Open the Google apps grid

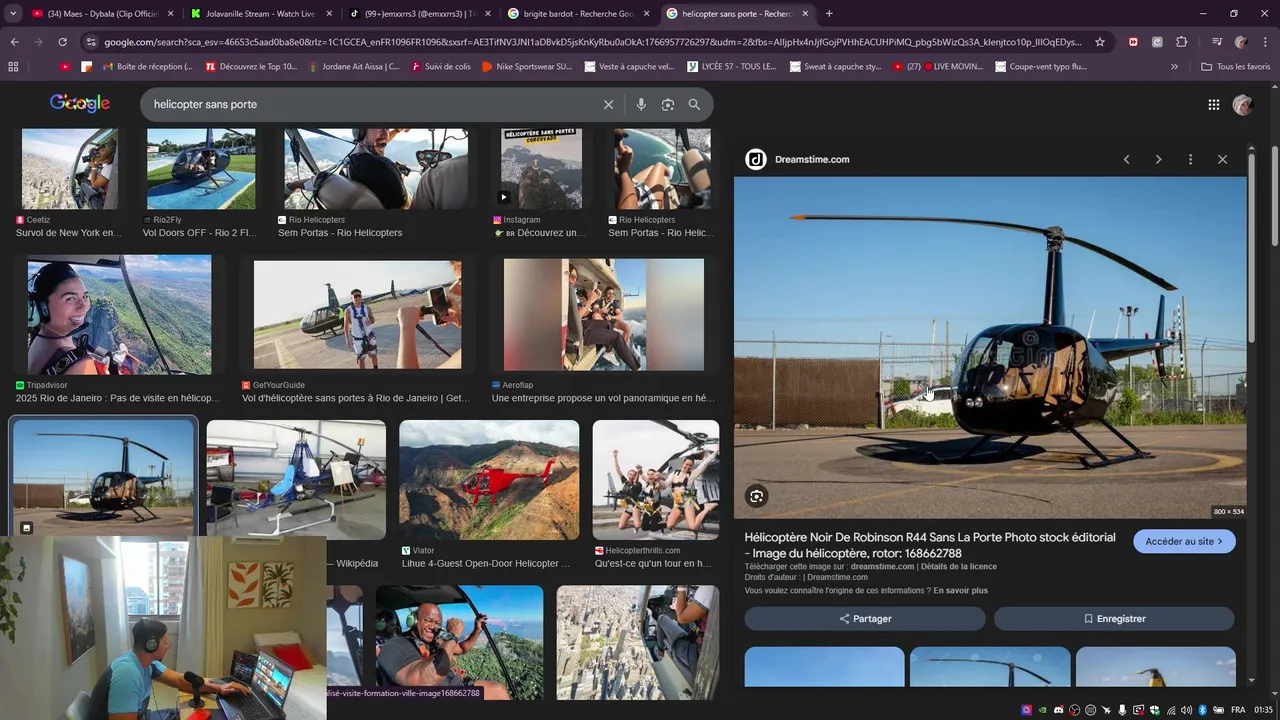1213,105
